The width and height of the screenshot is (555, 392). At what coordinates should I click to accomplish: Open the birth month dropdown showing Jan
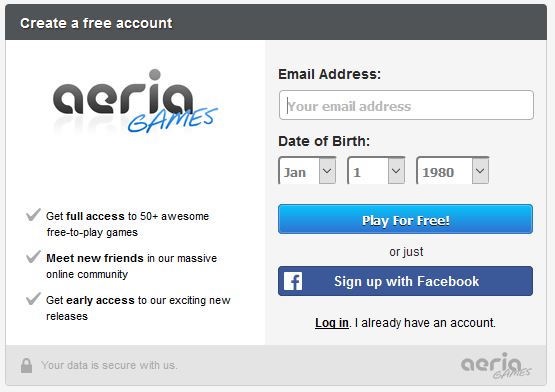tap(307, 171)
